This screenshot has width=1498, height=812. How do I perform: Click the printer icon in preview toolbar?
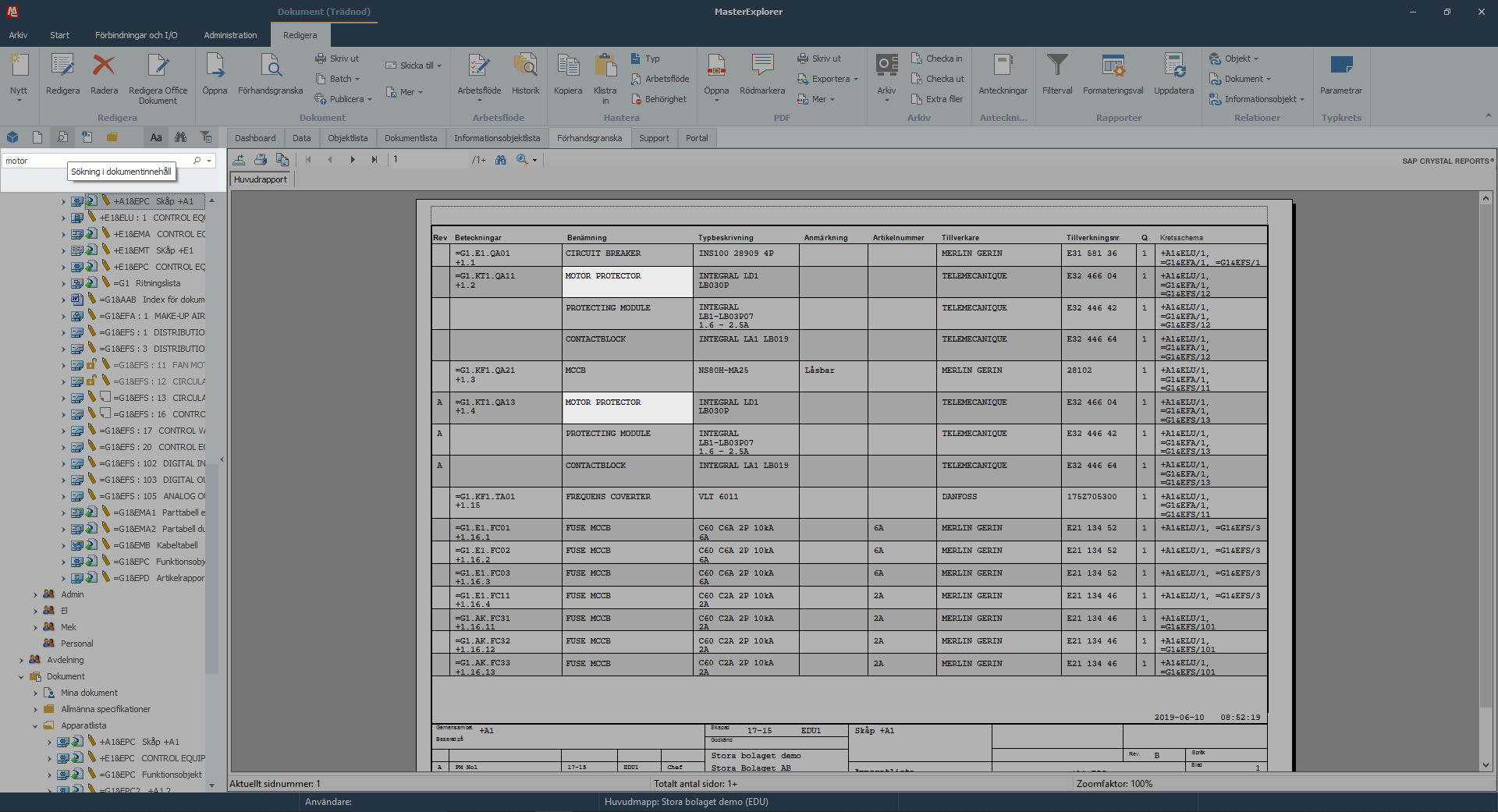pyautogui.click(x=261, y=160)
